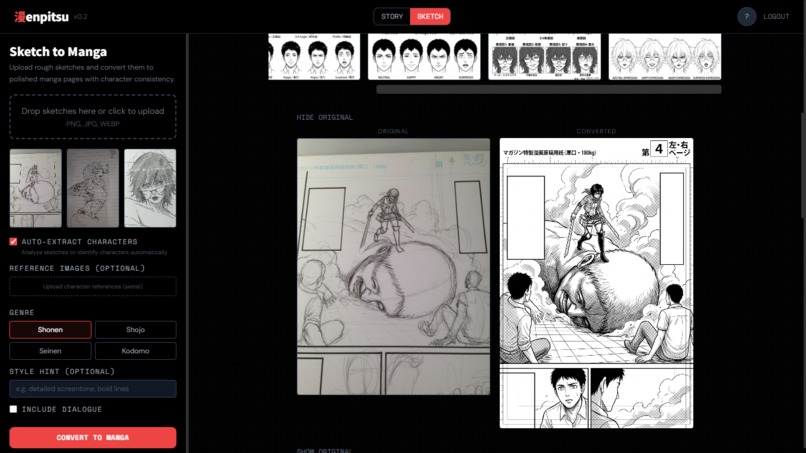Click the original pencil sketch image
The width and height of the screenshot is (806, 453).
pos(393,266)
